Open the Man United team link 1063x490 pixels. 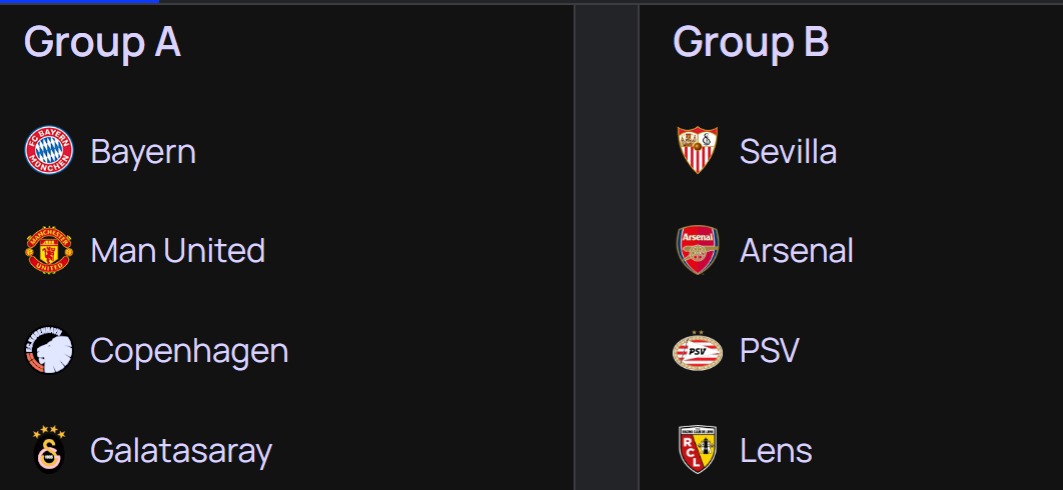(178, 251)
